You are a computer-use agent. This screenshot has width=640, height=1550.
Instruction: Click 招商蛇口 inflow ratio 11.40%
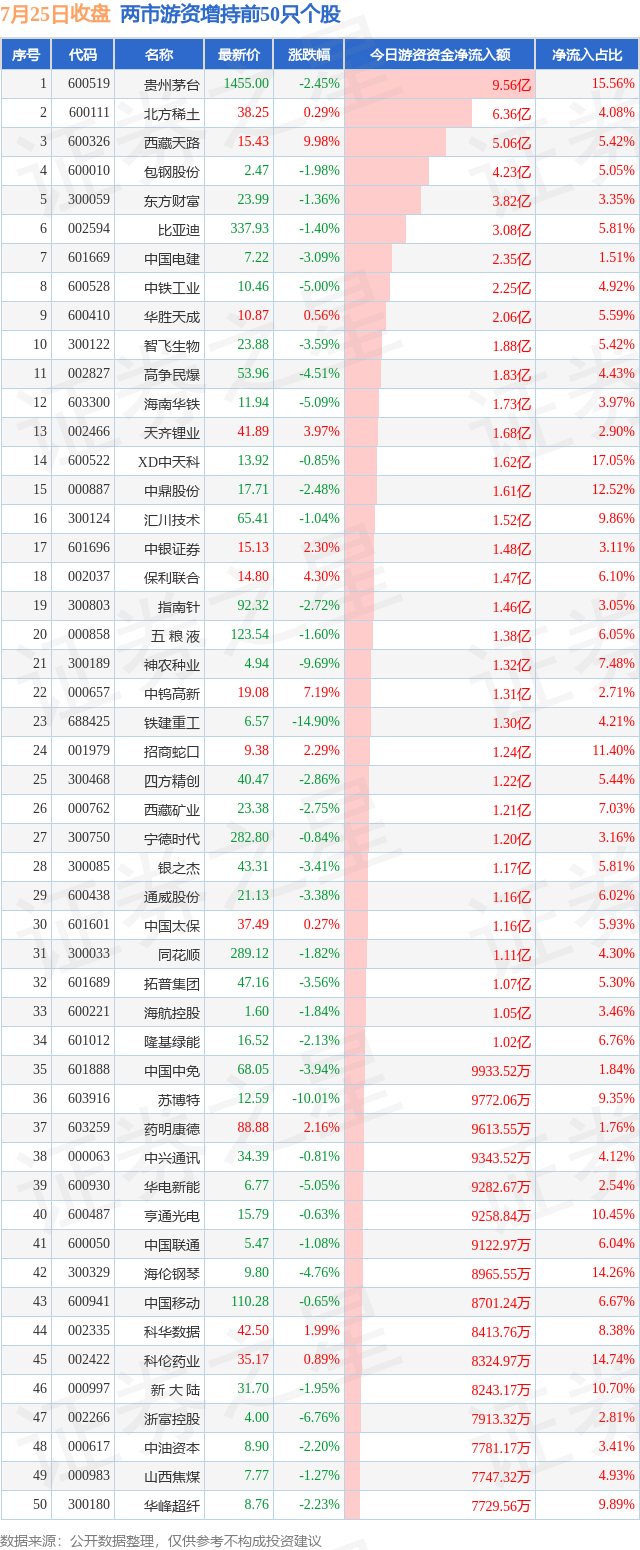[x=613, y=751]
